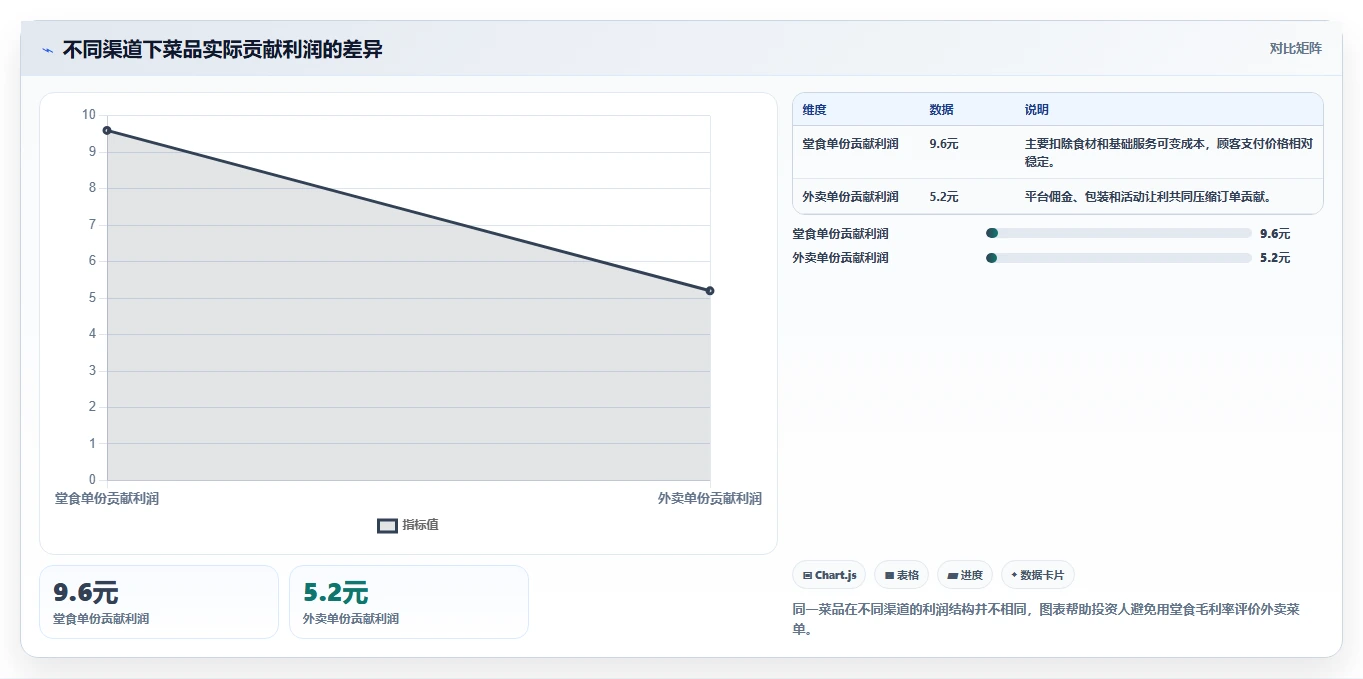
Task: Click the 外卖单份贡献利润 data point on chart
Action: tap(710, 291)
